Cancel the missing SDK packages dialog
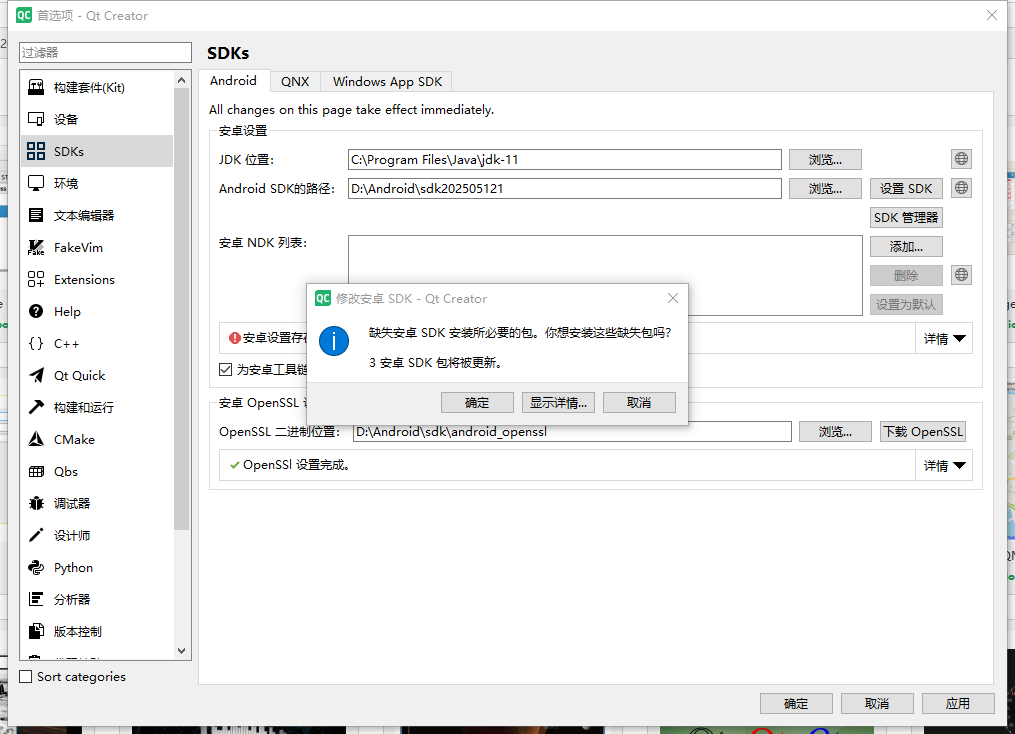Viewport: 1015px width, 734px height. [x=639, y=403]
